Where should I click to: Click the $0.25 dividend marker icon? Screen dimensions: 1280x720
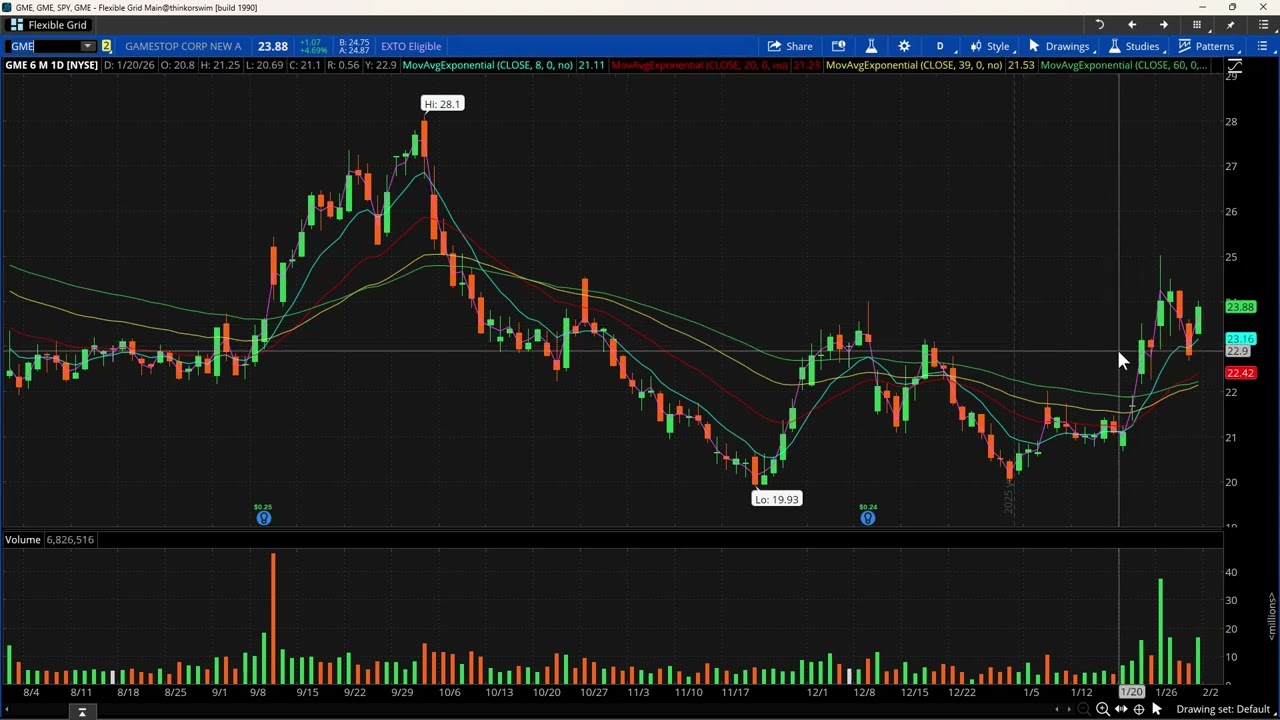(263, 518)
